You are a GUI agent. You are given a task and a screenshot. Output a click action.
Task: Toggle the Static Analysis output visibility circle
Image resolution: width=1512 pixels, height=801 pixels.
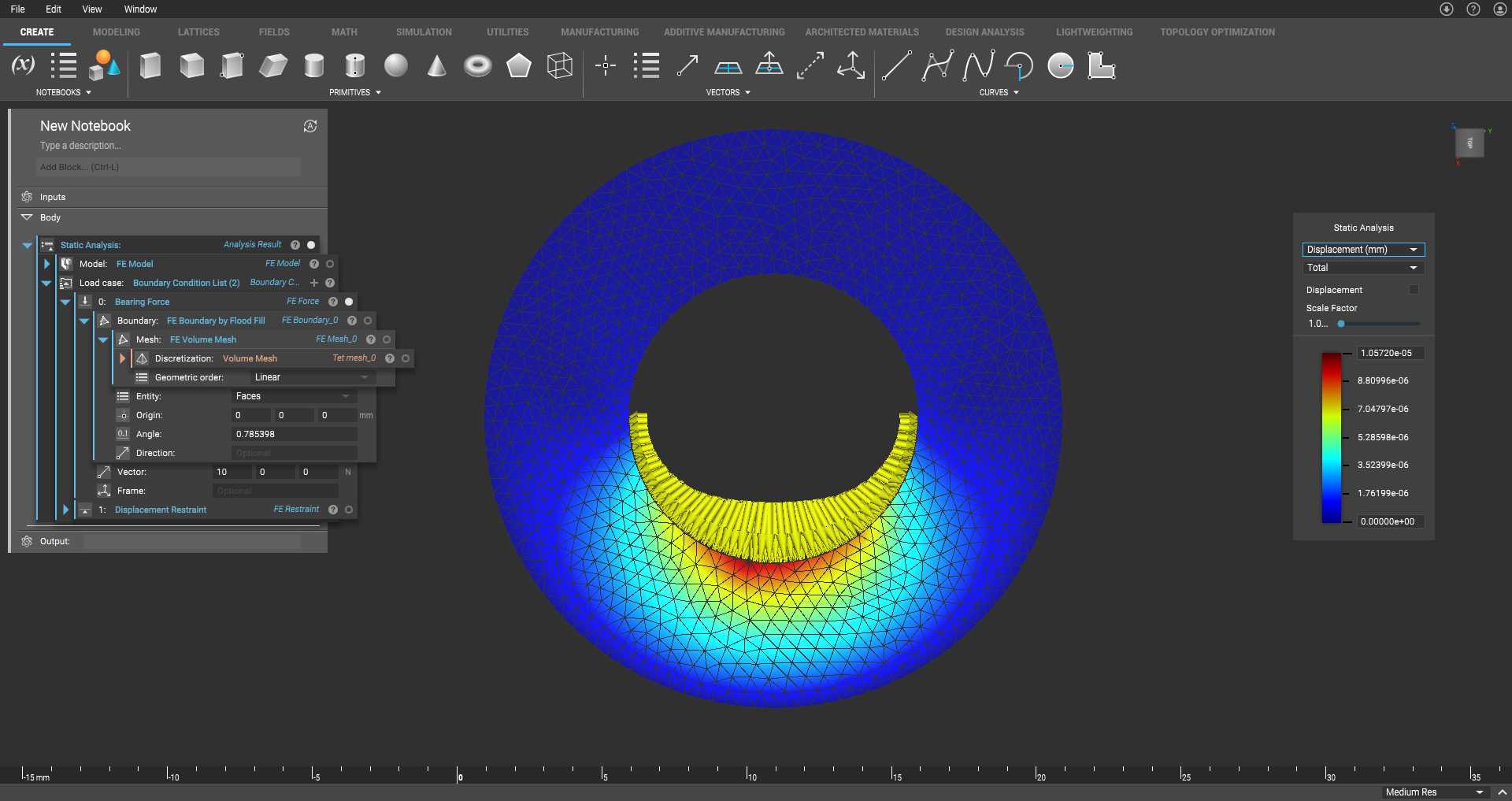pyautogui.click(x=311, y=245)
